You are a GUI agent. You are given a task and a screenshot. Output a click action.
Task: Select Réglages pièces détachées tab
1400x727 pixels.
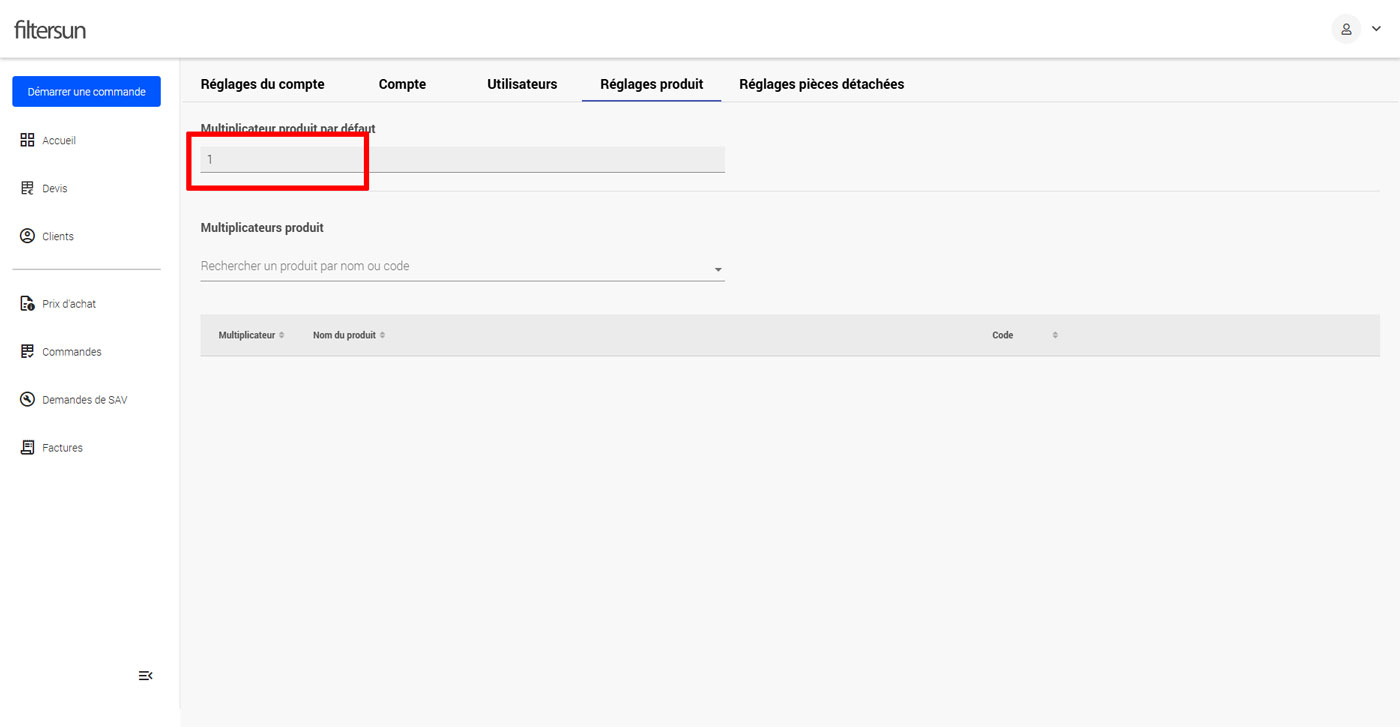(821, 85)
